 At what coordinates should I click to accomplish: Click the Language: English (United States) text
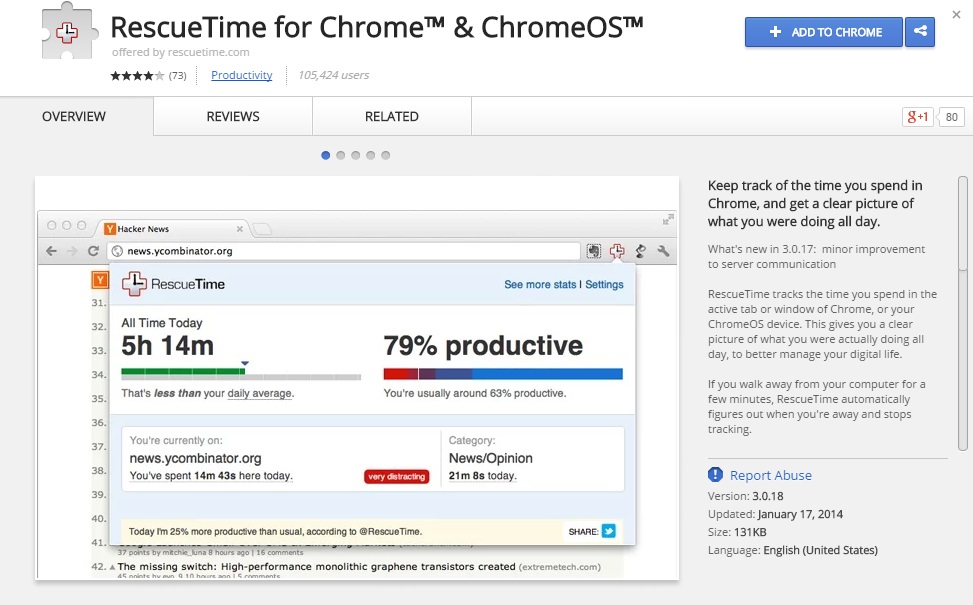click(x=792, y=550)
